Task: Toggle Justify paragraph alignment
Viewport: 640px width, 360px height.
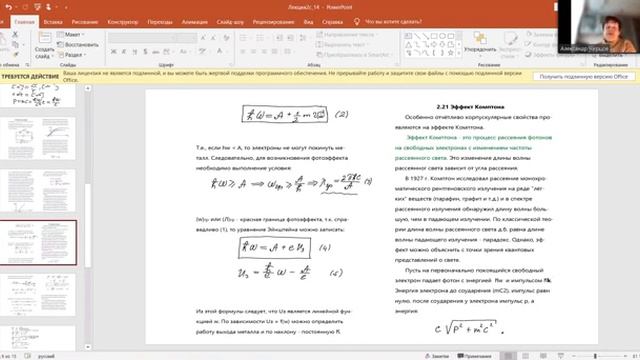Action: pos(275,51)
